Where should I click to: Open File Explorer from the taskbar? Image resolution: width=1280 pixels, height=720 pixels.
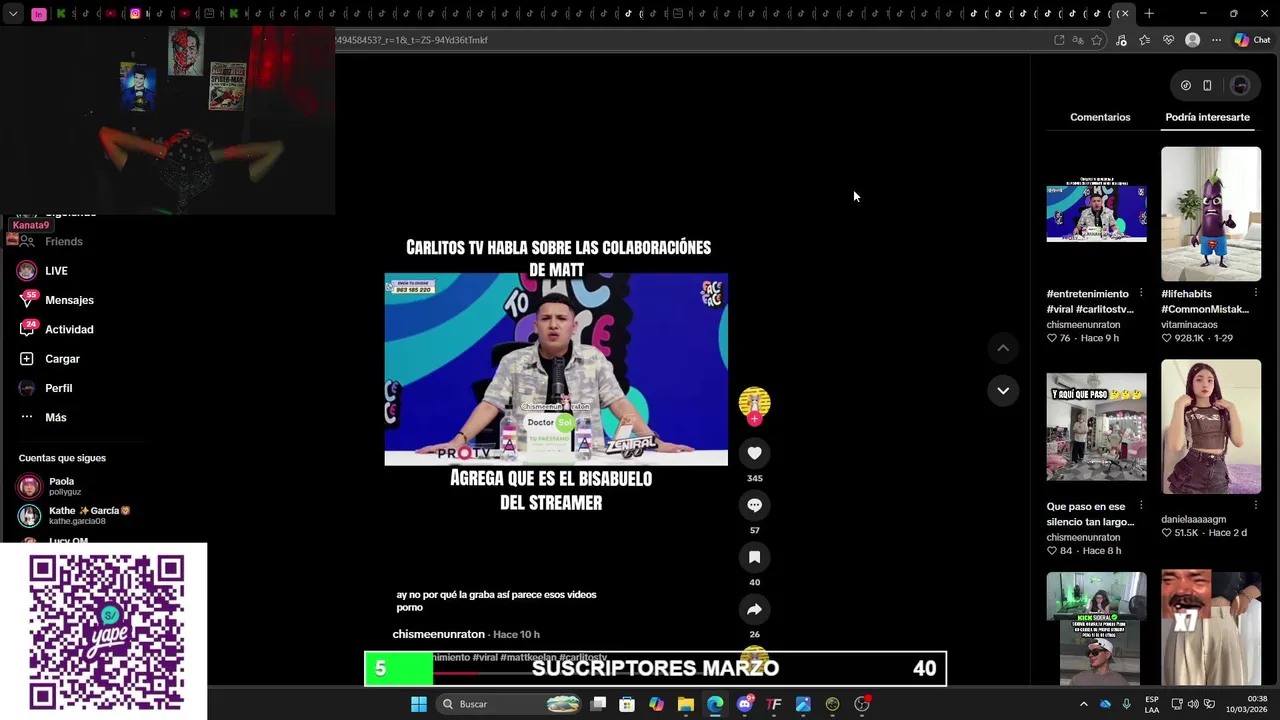point(686,704)
